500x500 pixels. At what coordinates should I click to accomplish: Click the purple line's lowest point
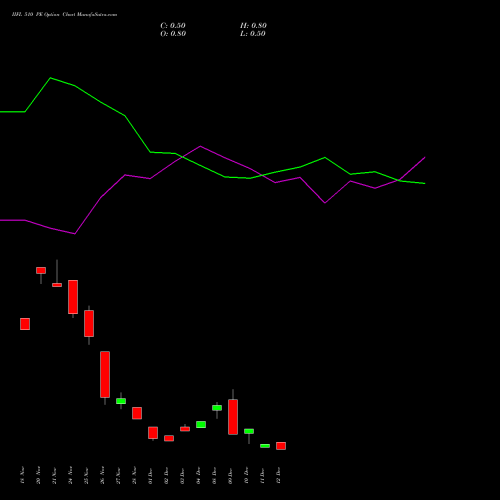(75, 234)
